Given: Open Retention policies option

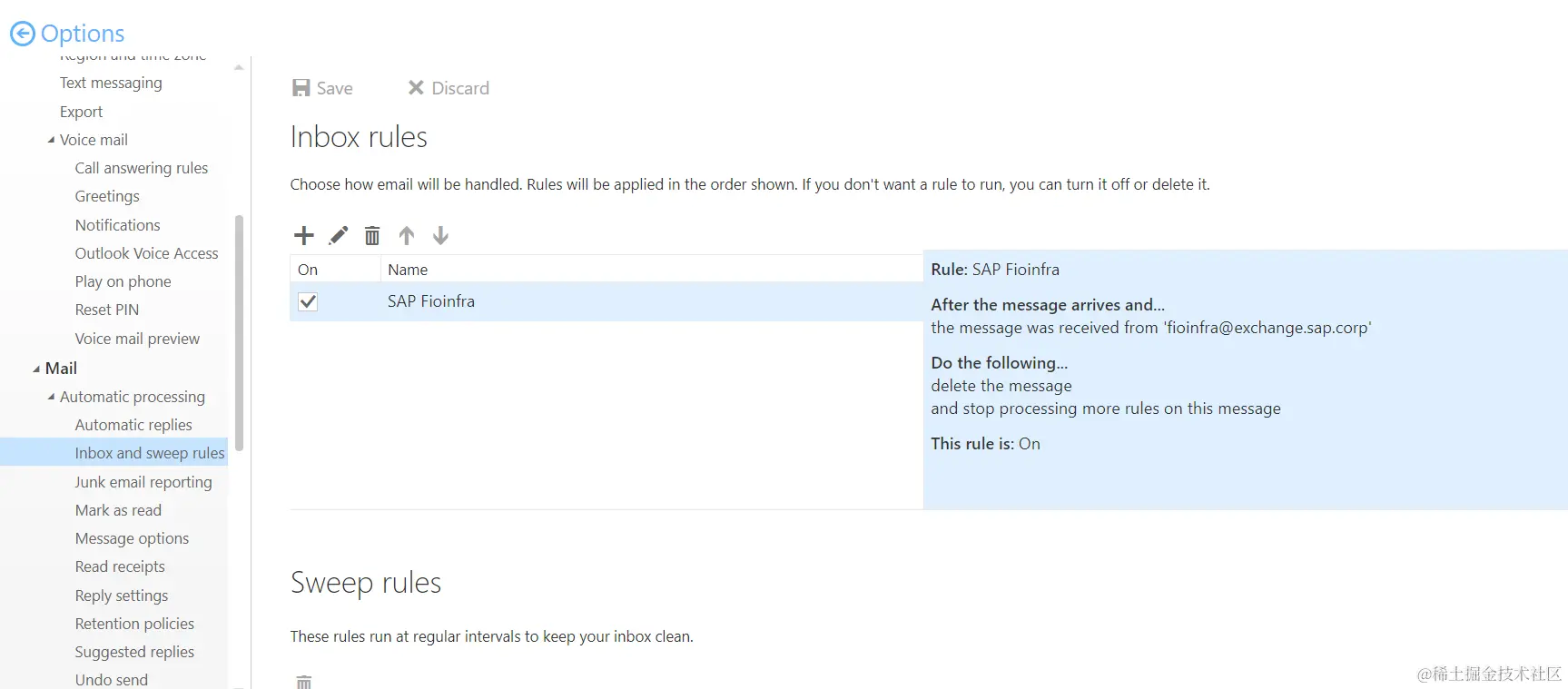Looking at the screenshot, I should point(134,624).
